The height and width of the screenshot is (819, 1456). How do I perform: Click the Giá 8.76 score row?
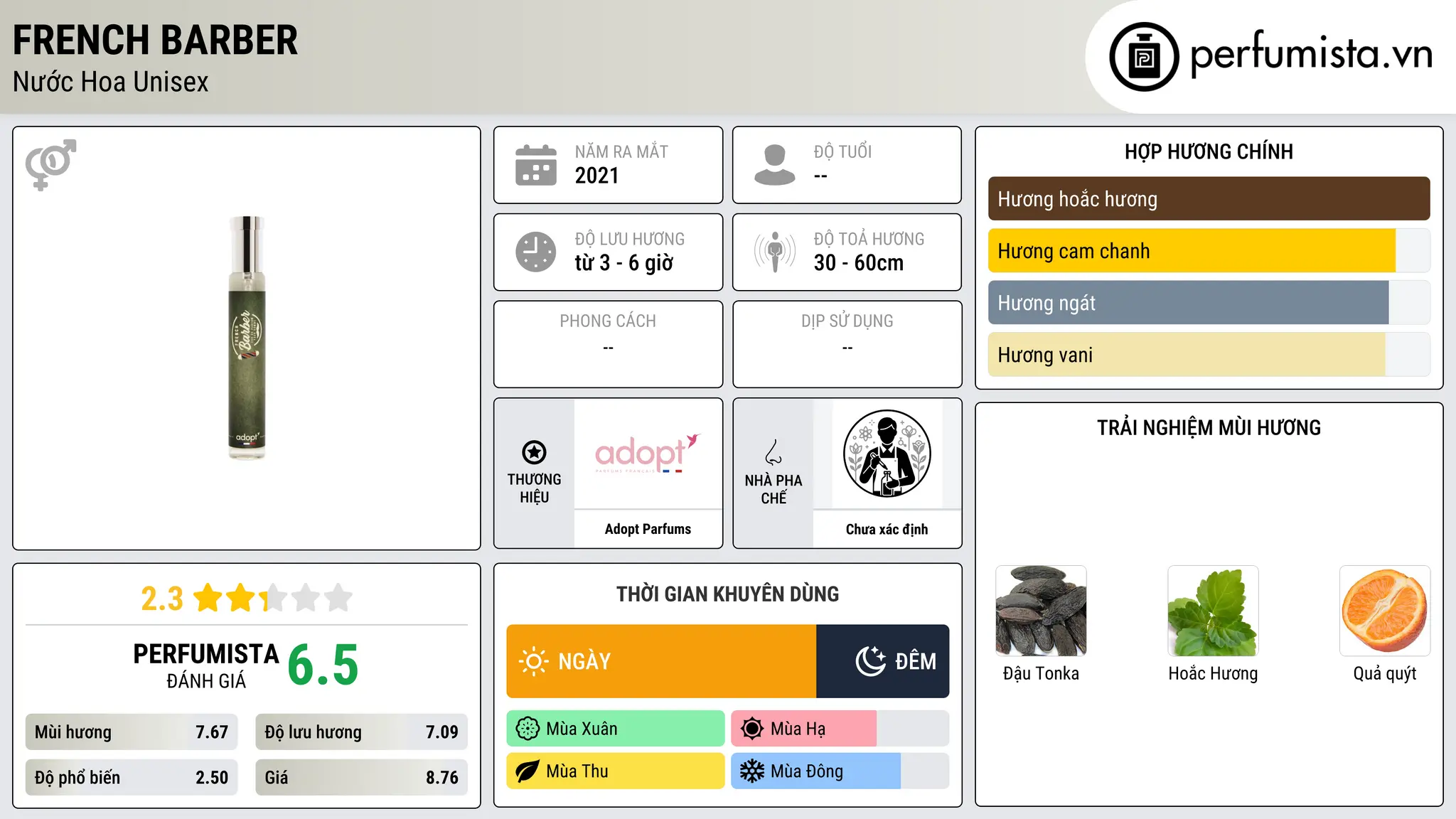click(361, 778)
